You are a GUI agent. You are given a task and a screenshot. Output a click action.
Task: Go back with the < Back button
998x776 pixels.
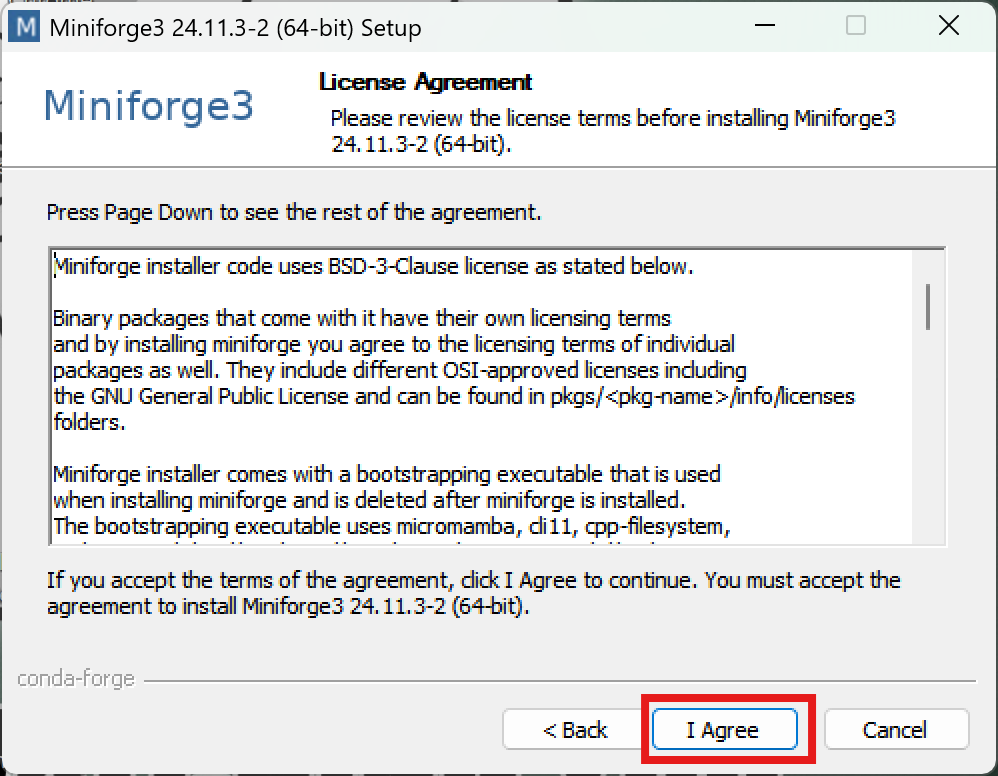pyautogui.click(x=575, y=730)
